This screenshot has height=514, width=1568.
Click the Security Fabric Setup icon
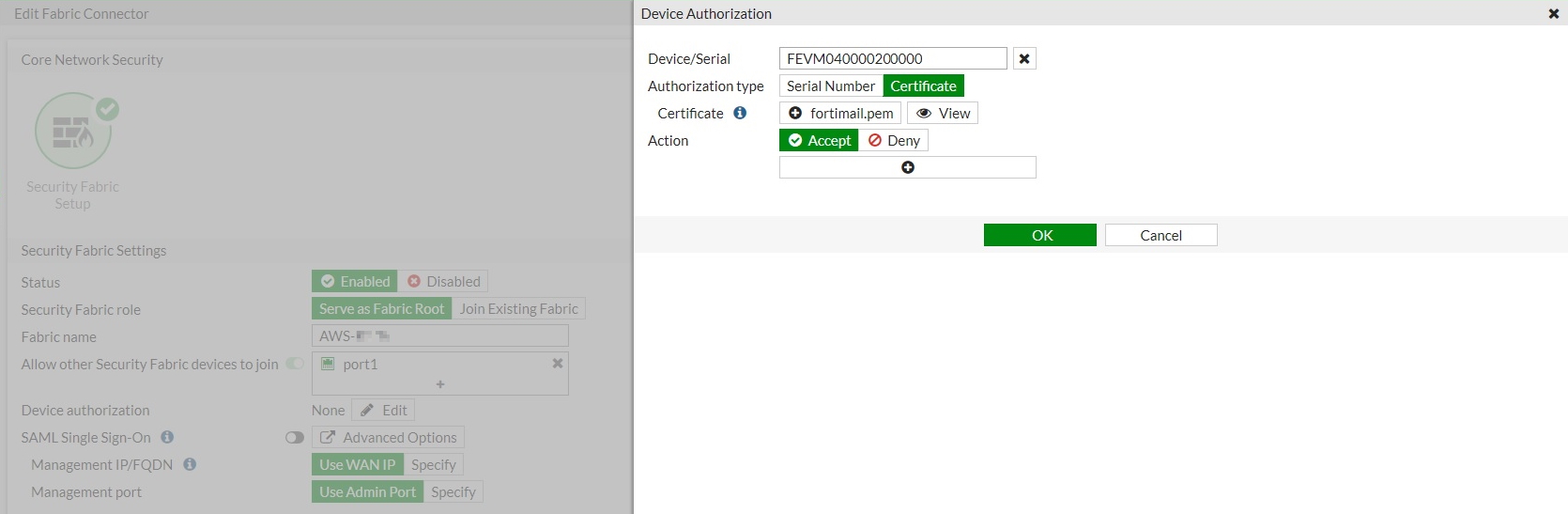click(x=74, y=132)
